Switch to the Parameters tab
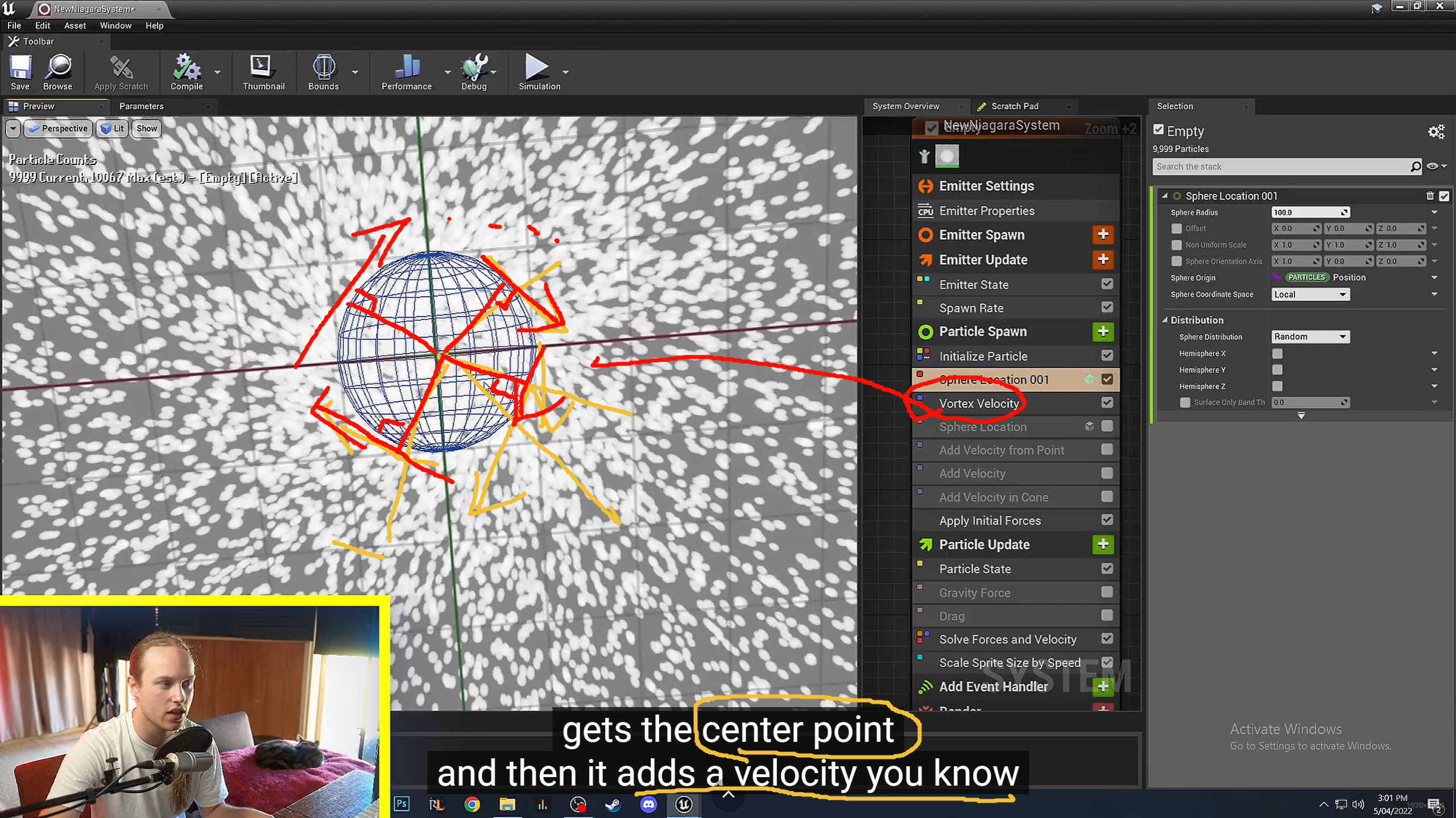Image resolution: width=1456 pixels, height=818 pixels. [141, 106]
